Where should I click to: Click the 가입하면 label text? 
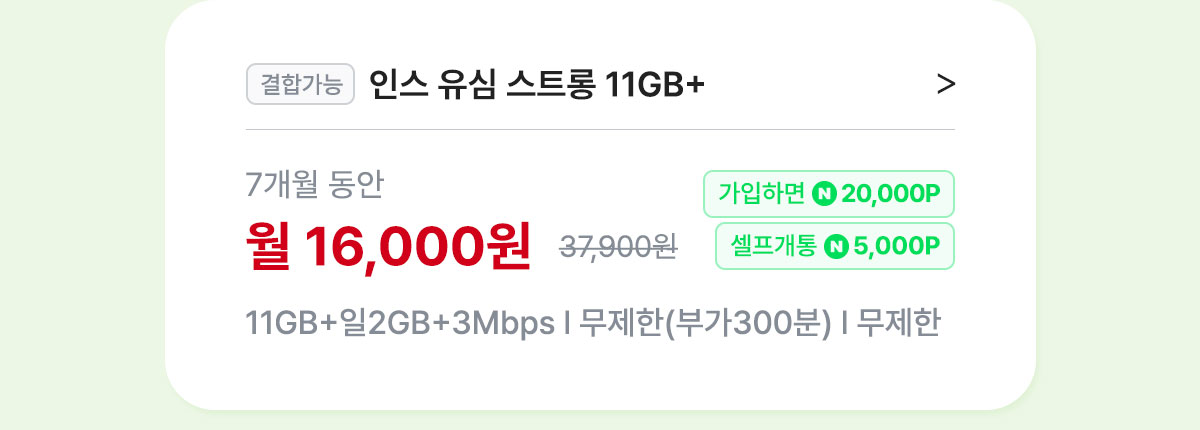(x=762, y=194)
